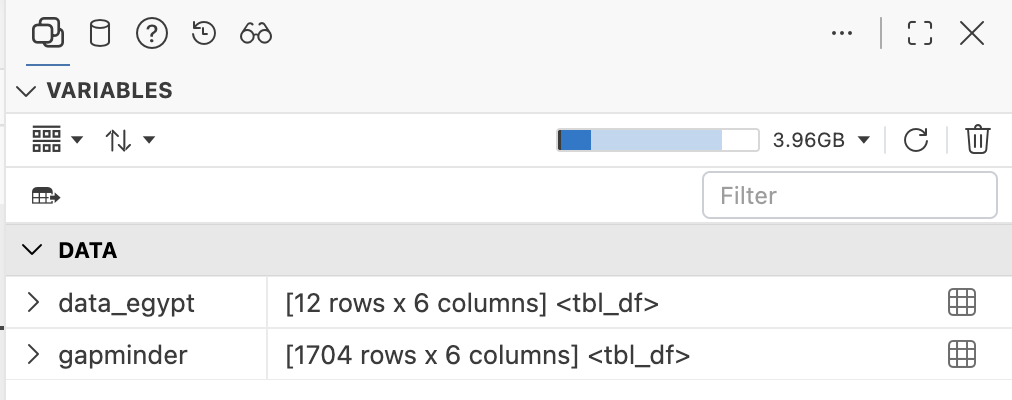The width and height of the screenshot is (1012, 400).
Task: Delete all variables with the trash icon
Action: click(x=978, y=139)
